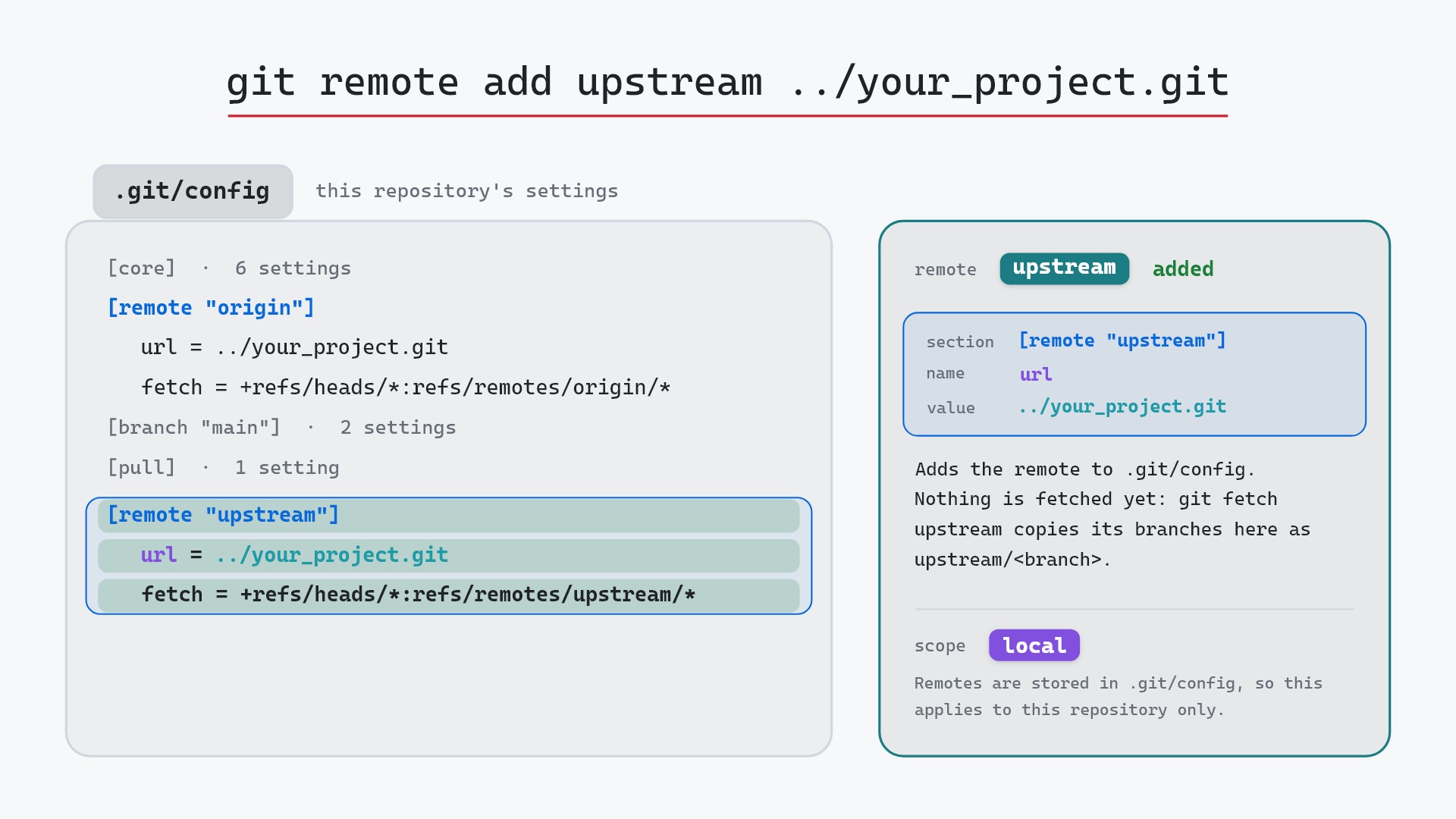This screenshot has width=1456, height=819.
Task: Click the upstream remote badge
Action: (x=1064, y=268)
